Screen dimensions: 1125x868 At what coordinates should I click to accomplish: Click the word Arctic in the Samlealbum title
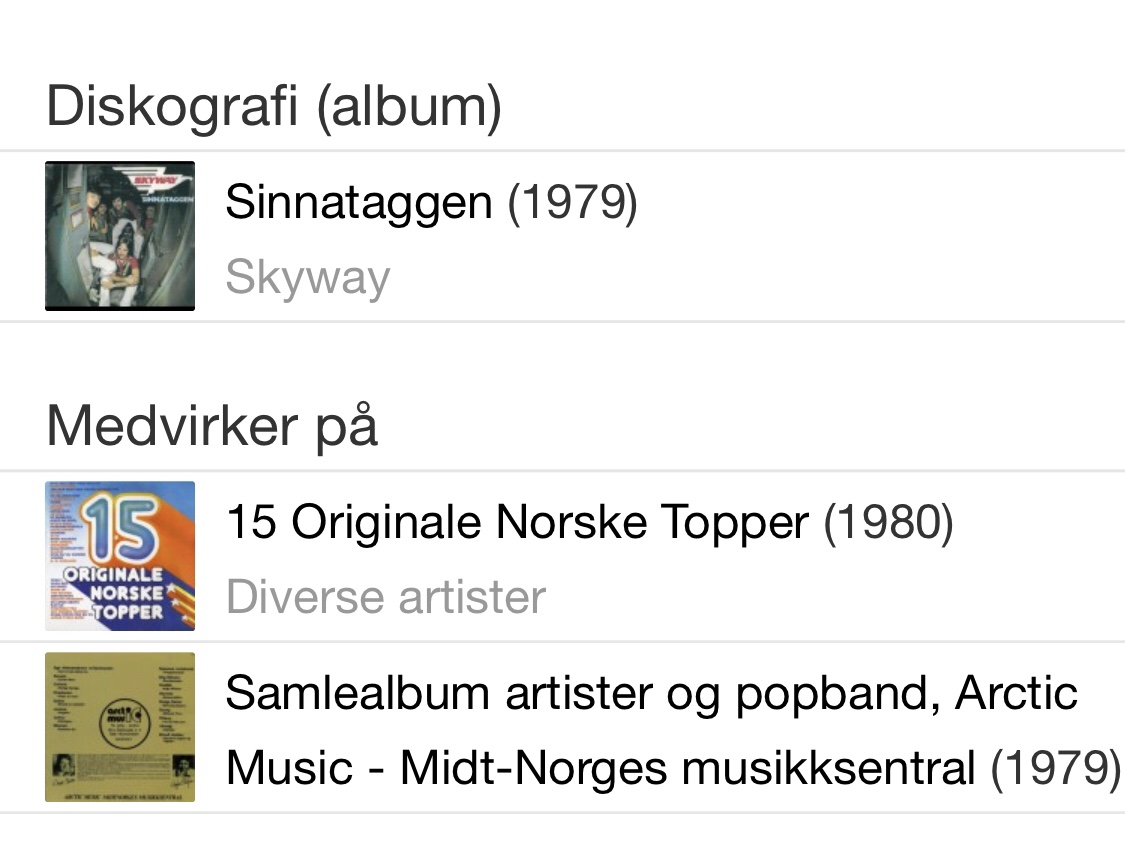(x=1016, y=693)
